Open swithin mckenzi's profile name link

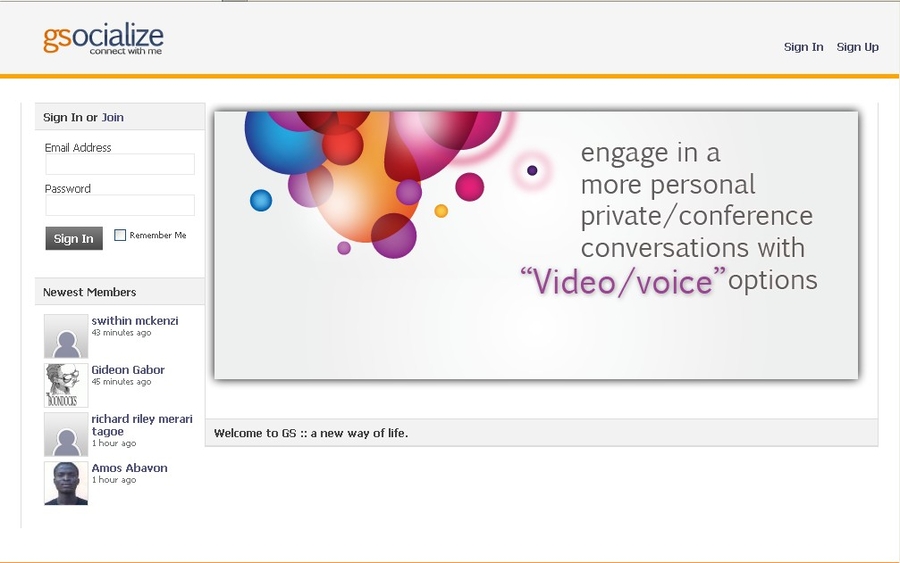(135, 321)
